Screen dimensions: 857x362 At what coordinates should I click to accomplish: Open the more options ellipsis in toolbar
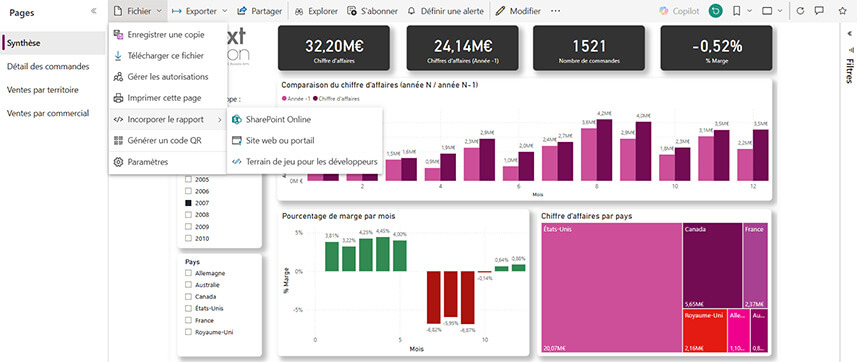click(556, 11)
